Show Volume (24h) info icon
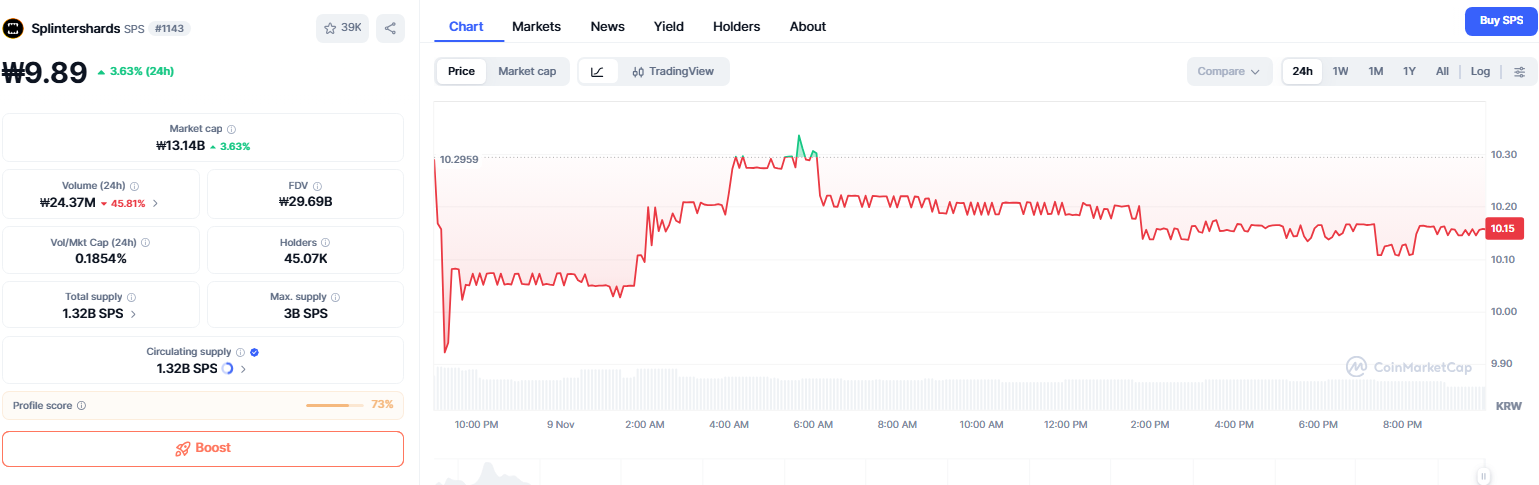Screen dimensions: 1539x485 (x=135, y=186)
